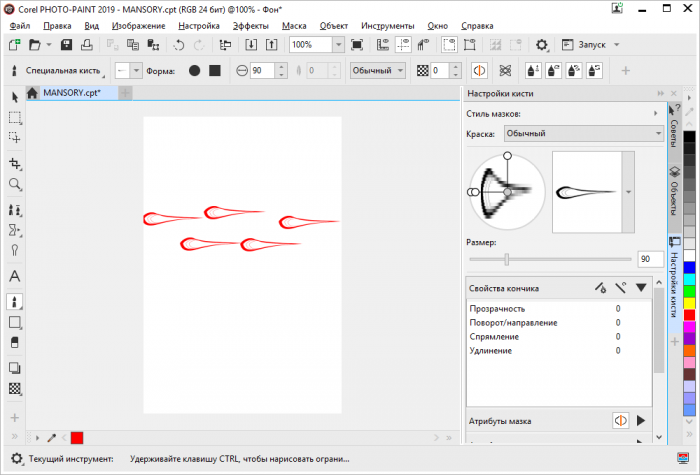
Task: Click the Запуск launch button
Action: point(590,45)
